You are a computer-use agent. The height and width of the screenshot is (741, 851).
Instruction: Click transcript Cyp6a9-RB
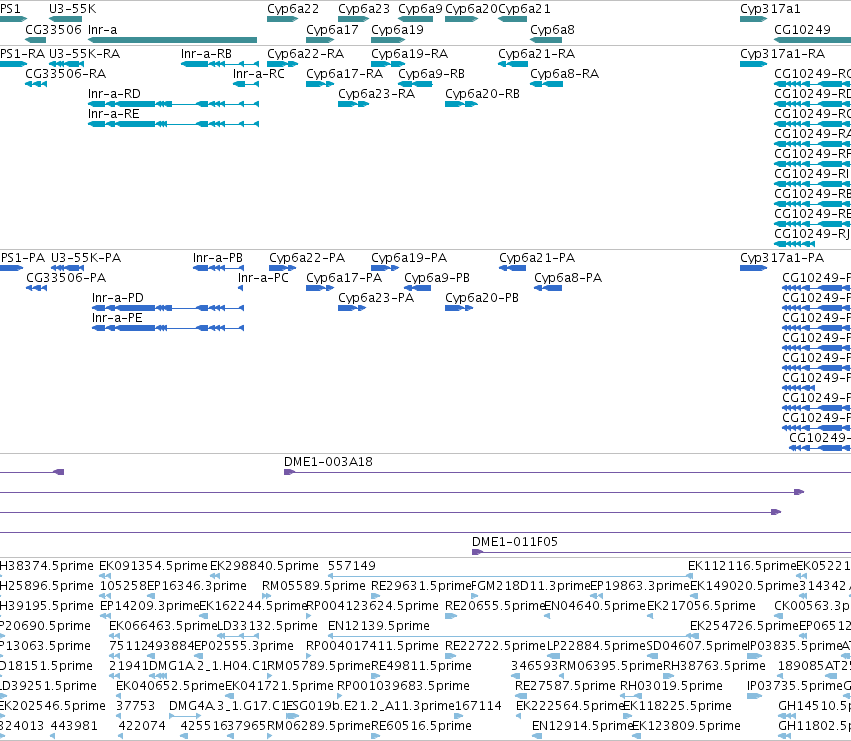431,74
